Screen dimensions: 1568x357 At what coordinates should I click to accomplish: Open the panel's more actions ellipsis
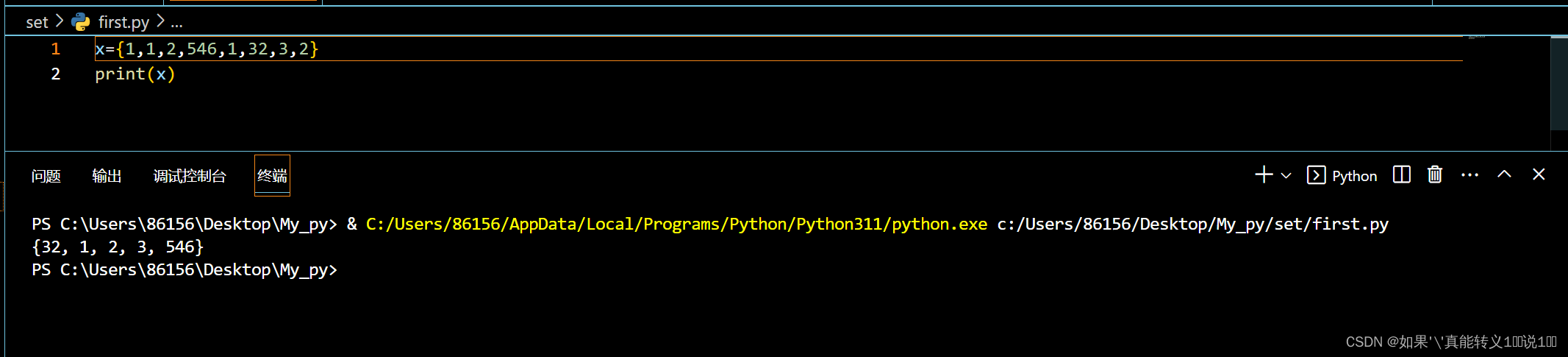coord(1469,175)
